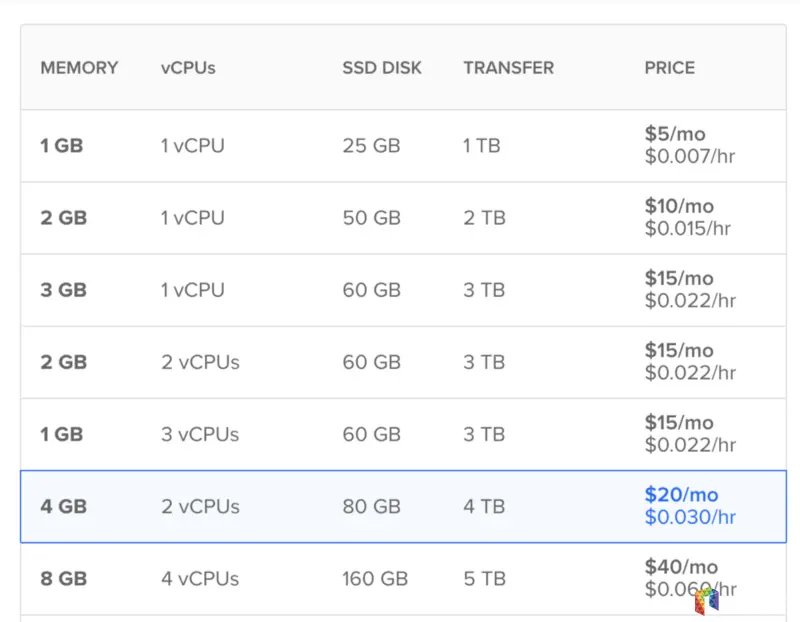This screenshot has width=800, height=622.
Task: Click the 25 GB SSD disk cell
Action: (371, 146)
